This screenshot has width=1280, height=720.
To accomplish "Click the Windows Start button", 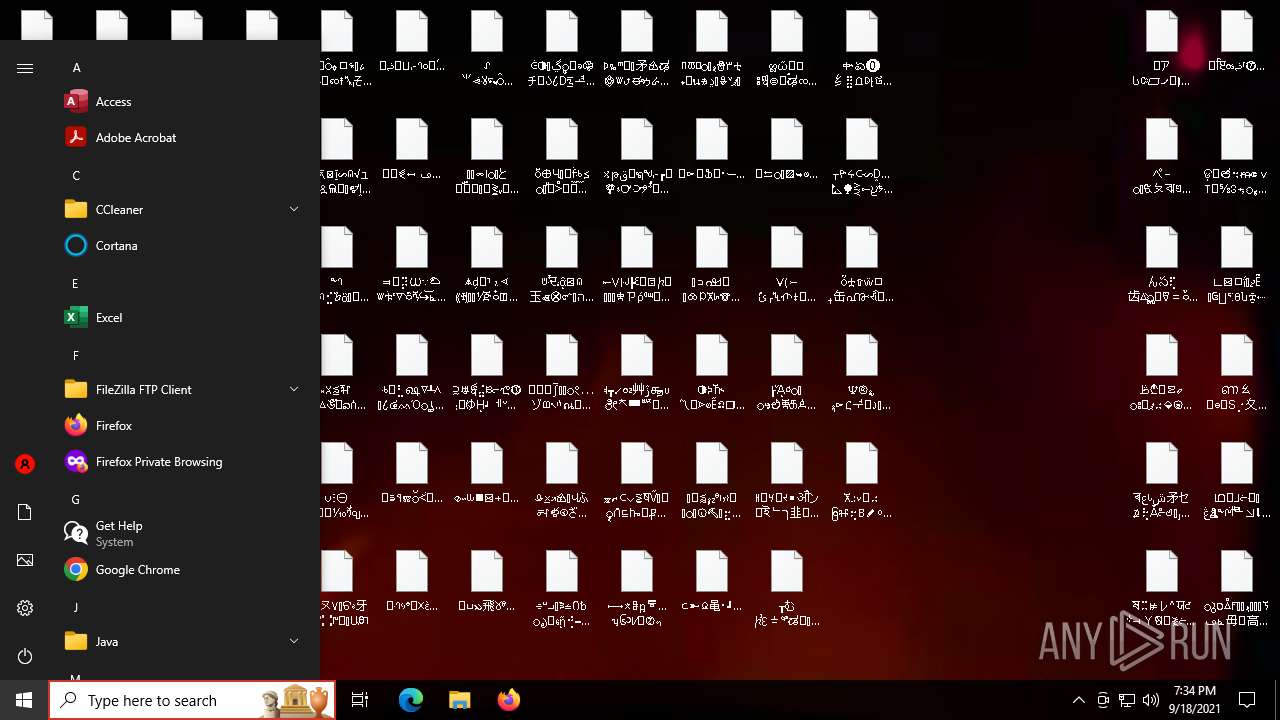I will coord(24,700).
